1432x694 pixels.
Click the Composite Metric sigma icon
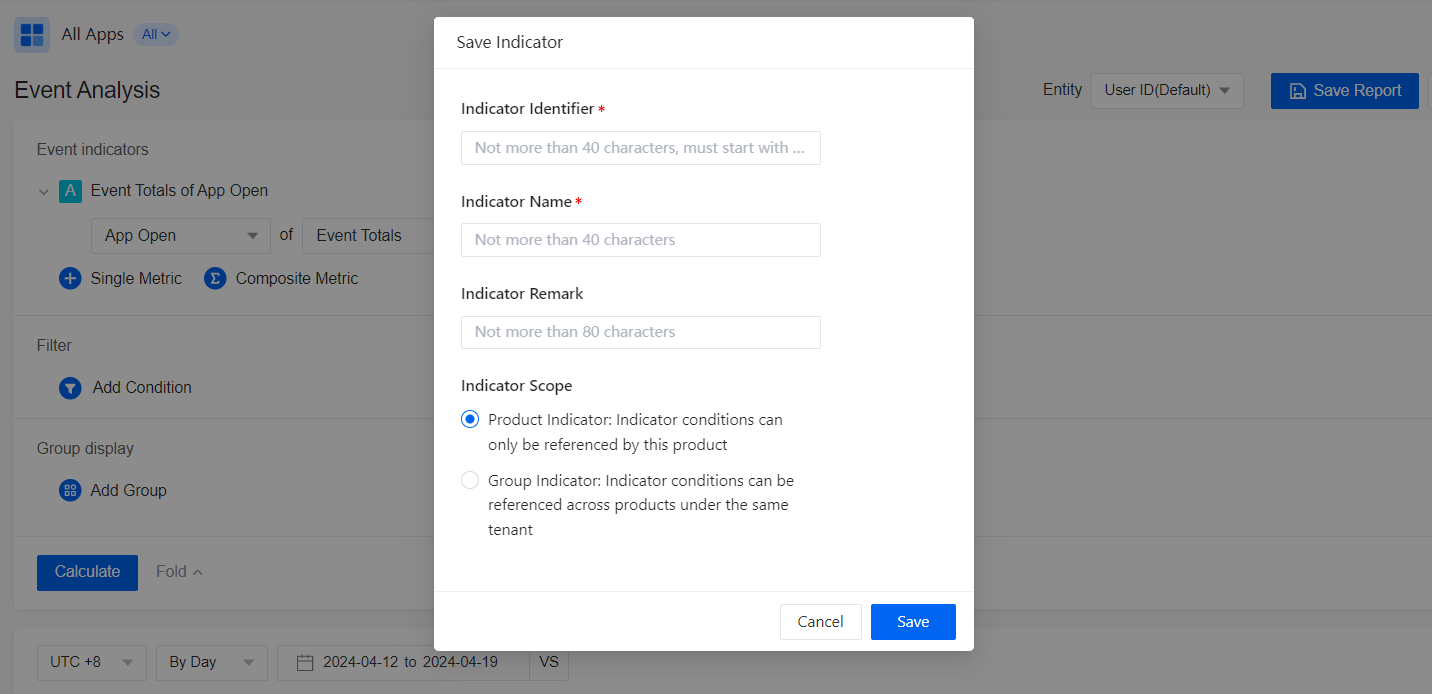coord(215,279)
